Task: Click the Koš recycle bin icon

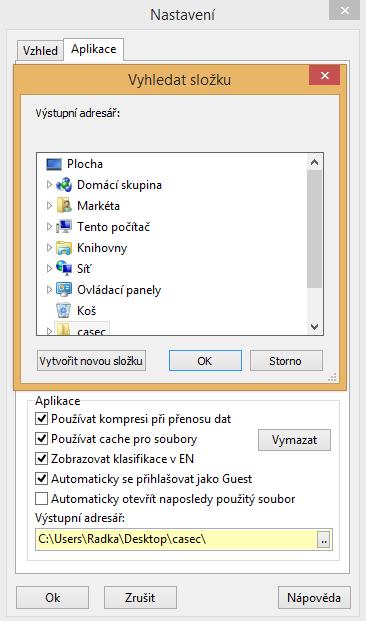Action: tap(63, 310)
